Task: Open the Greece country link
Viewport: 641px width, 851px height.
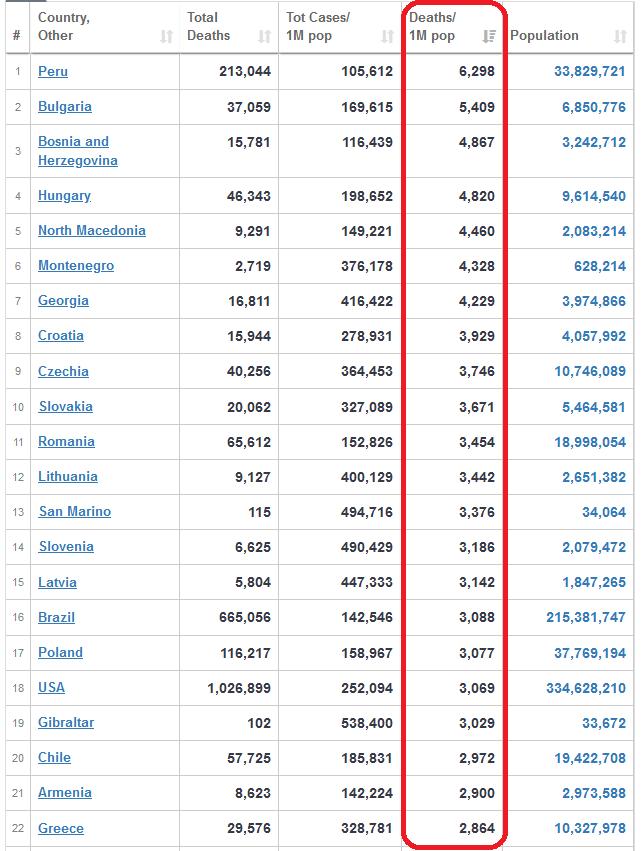Action: tap(61, 828)
